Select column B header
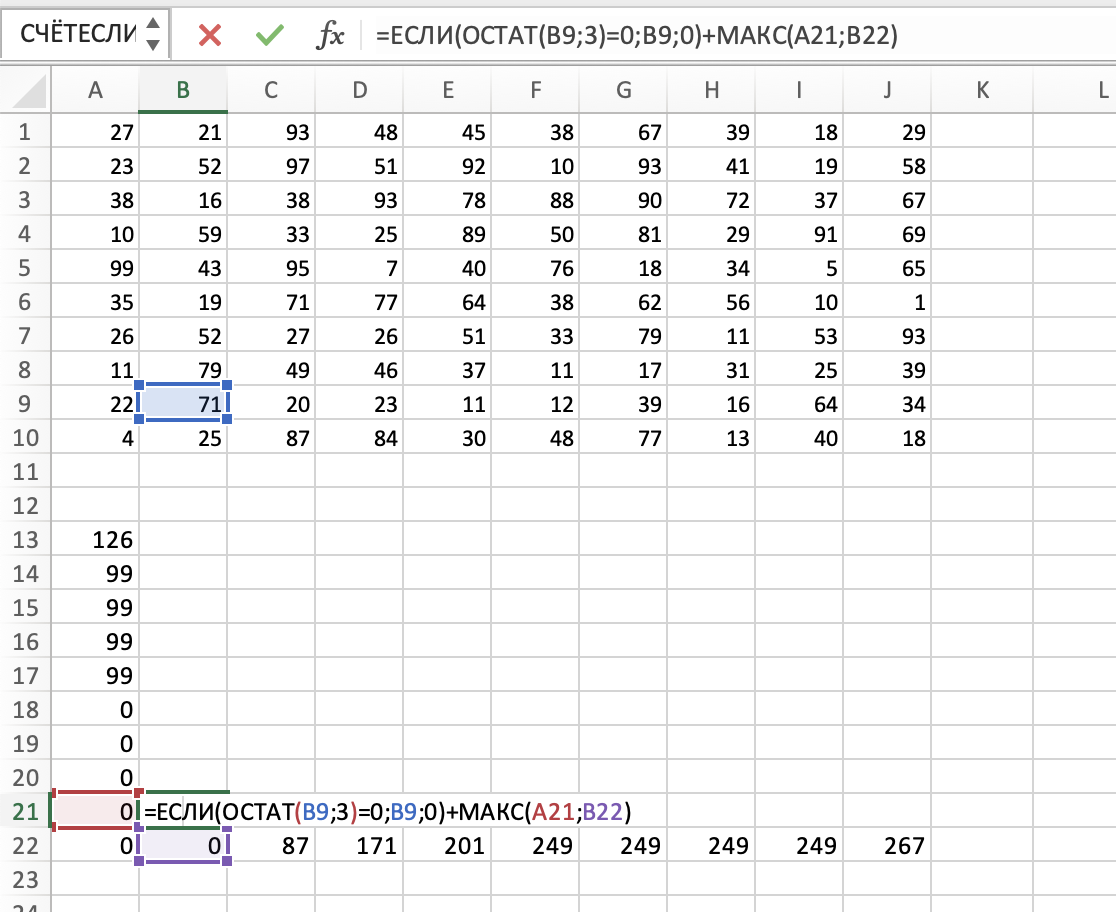Screen dimensions: 1116x912 pyautogui.click(x=183, y=90)
